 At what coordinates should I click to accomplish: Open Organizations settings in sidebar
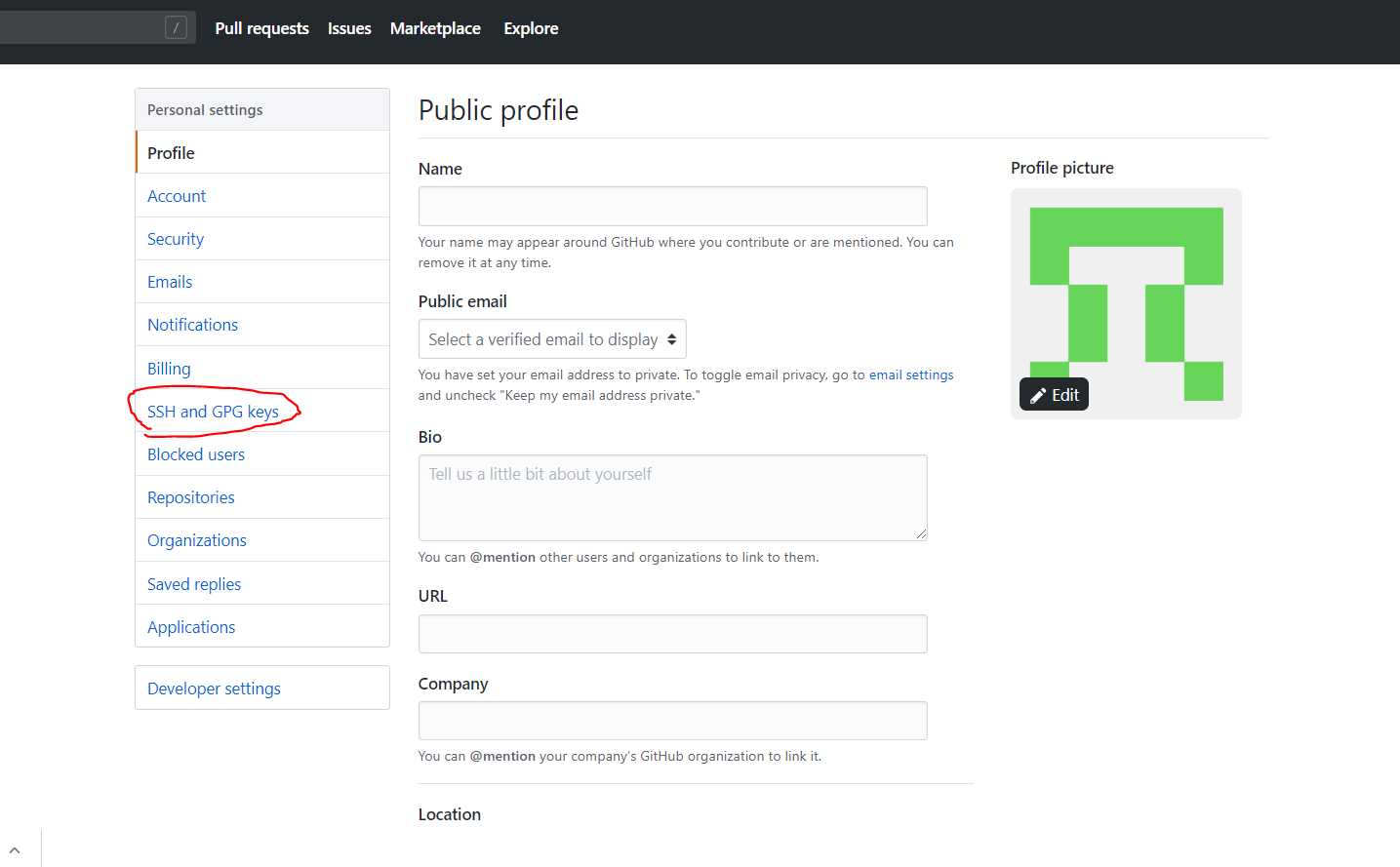pos(262,539)
